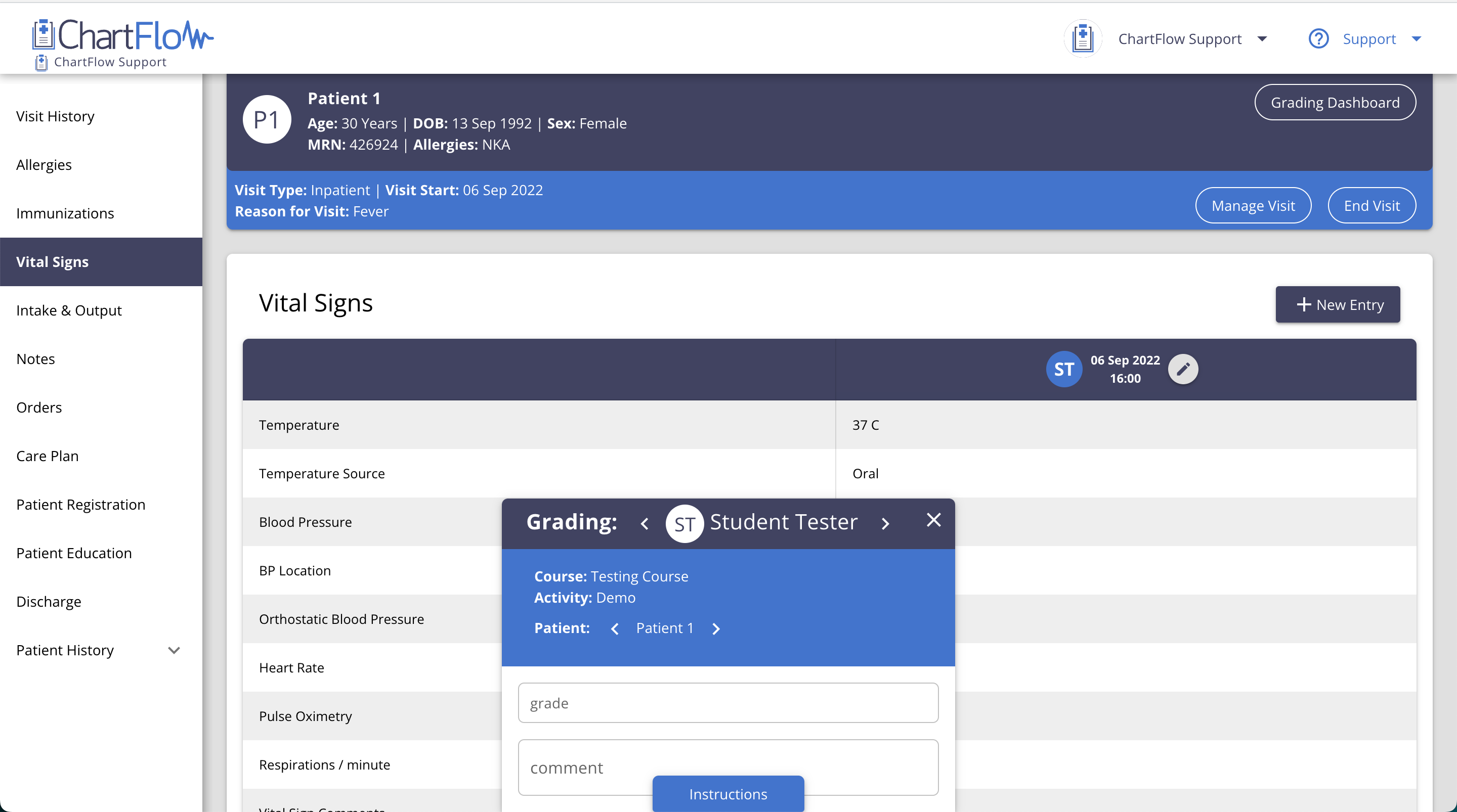
Task: Click the New Entry button
Action: tap(1337, 305)
